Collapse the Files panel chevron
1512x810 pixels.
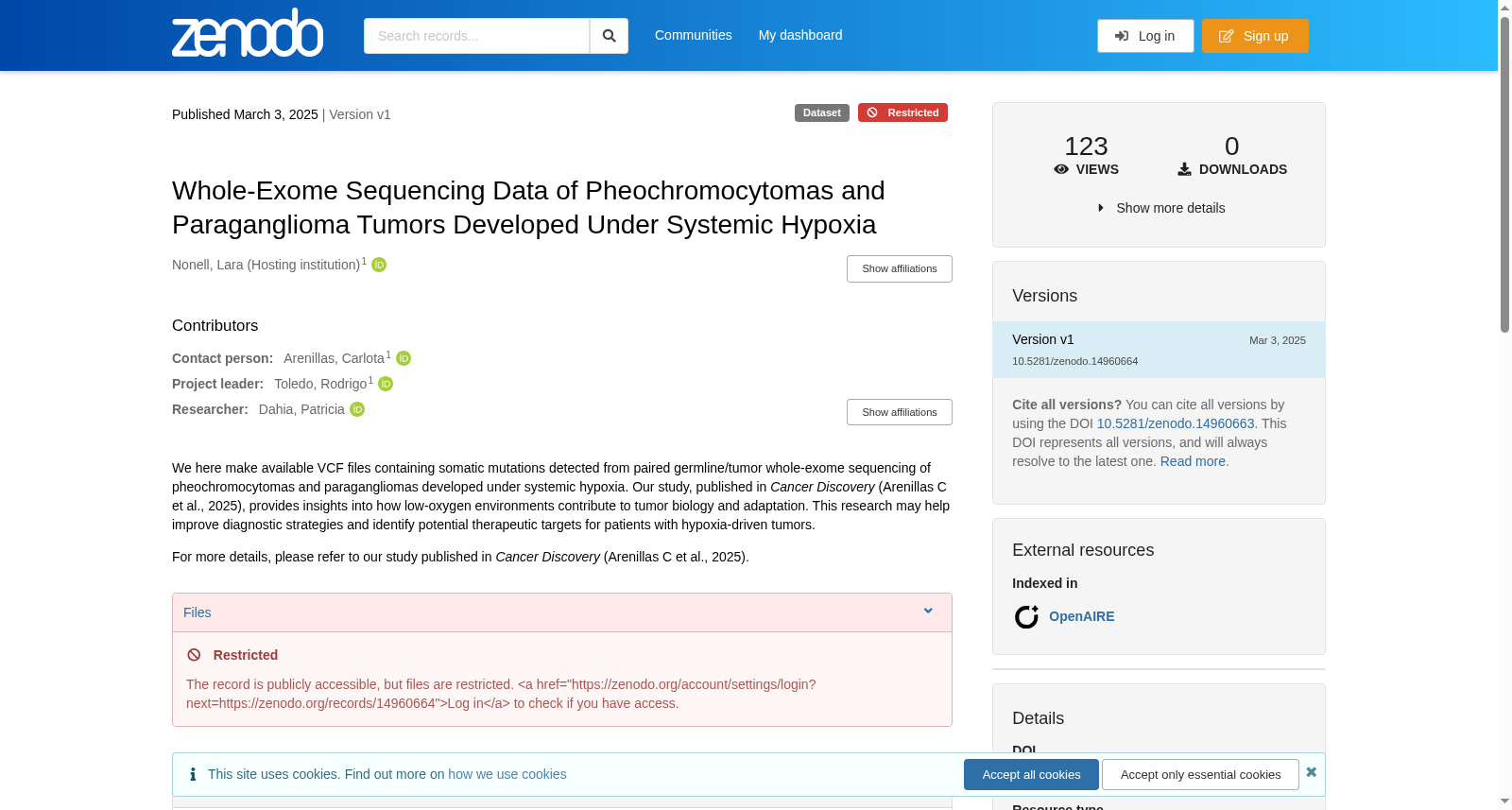[928, 612]
